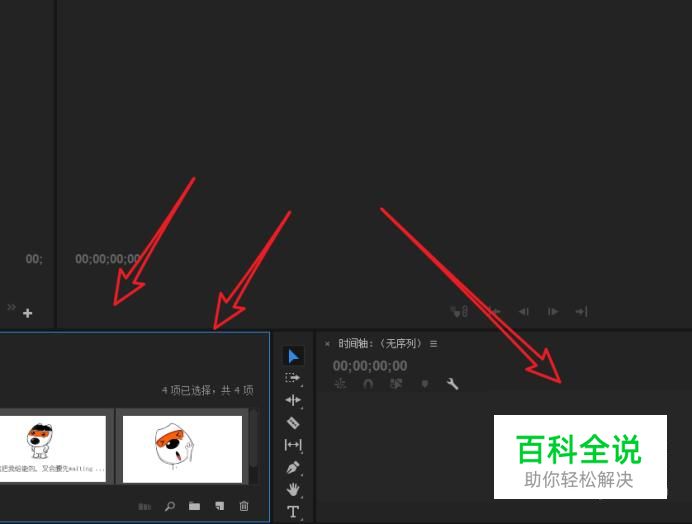The height and width of the screenshot is (524, 692).
Task: Add a marker in the timeline
Action: pos(425,384)
